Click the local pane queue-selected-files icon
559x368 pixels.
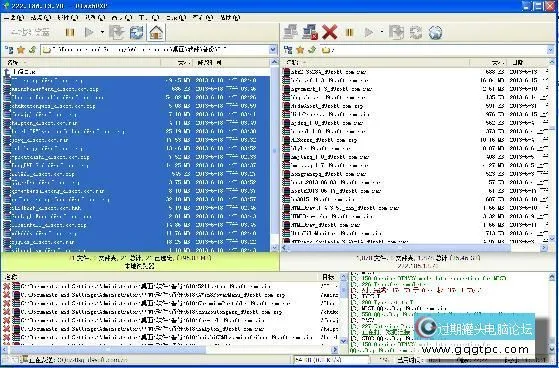[116, 33]
